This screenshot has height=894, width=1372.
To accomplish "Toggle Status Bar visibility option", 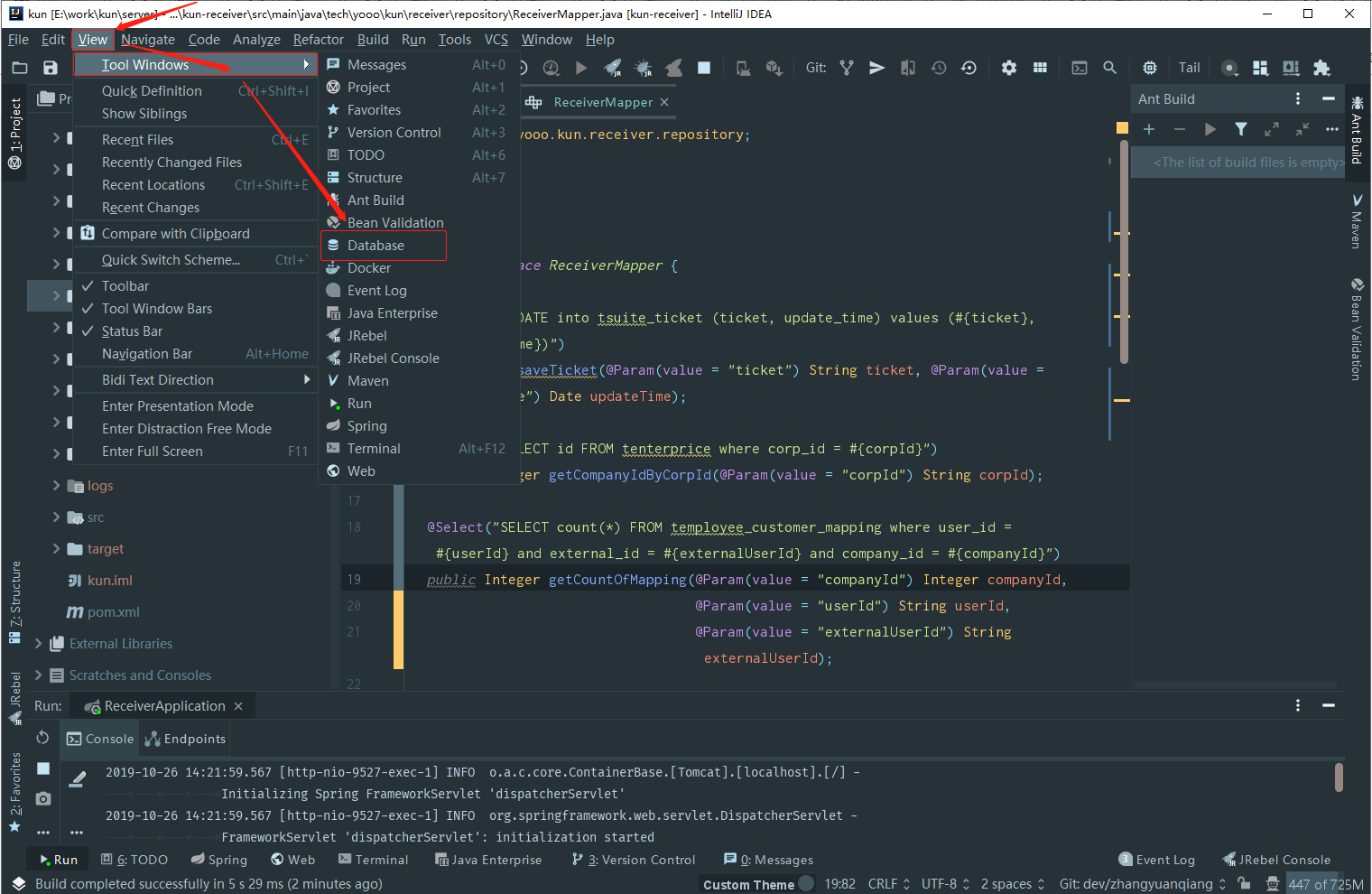I will [196, 331].
